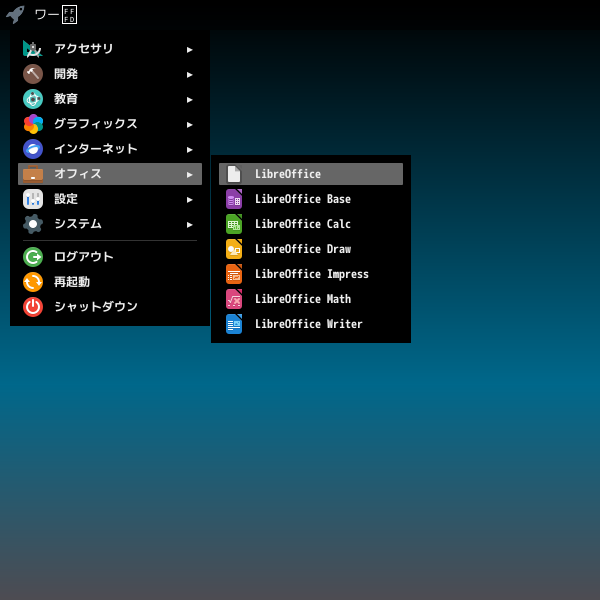Click the sliders icon for 設定
Screen dimensions: 600x600
click(x=33, y=199)
